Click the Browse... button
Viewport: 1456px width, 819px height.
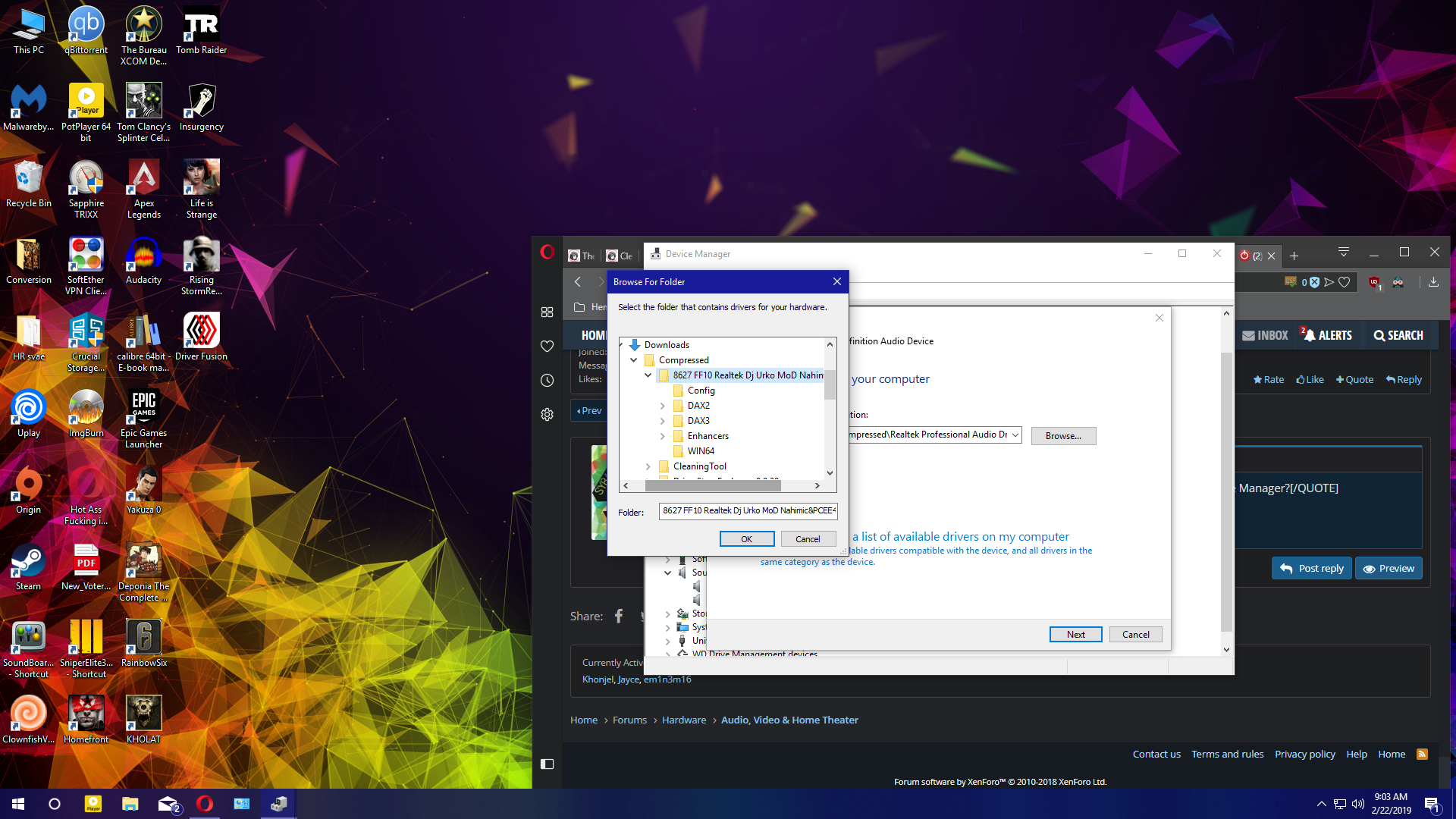coord(1063,436)
